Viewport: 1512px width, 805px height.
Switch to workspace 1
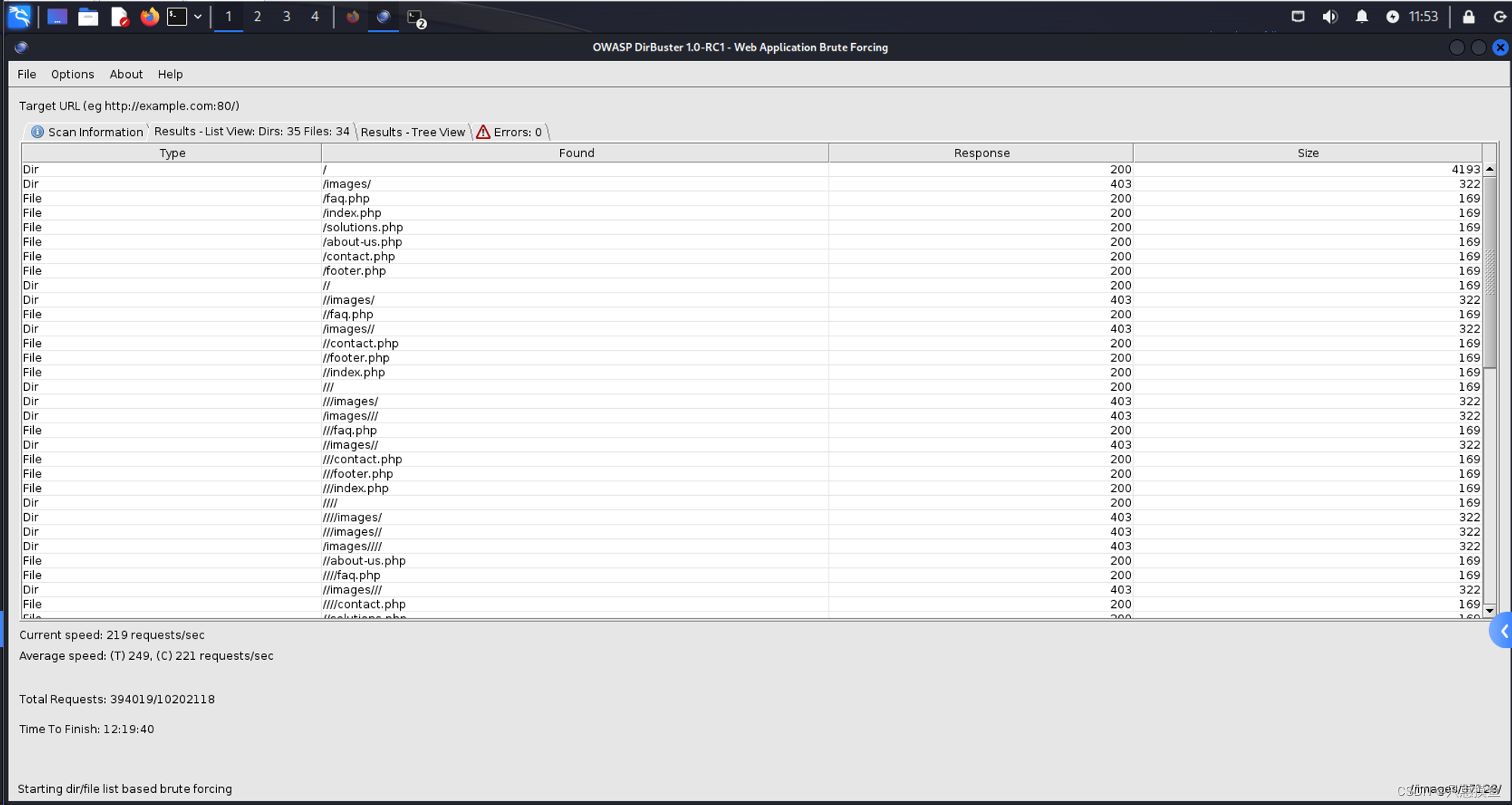click(x=228, y=17)
